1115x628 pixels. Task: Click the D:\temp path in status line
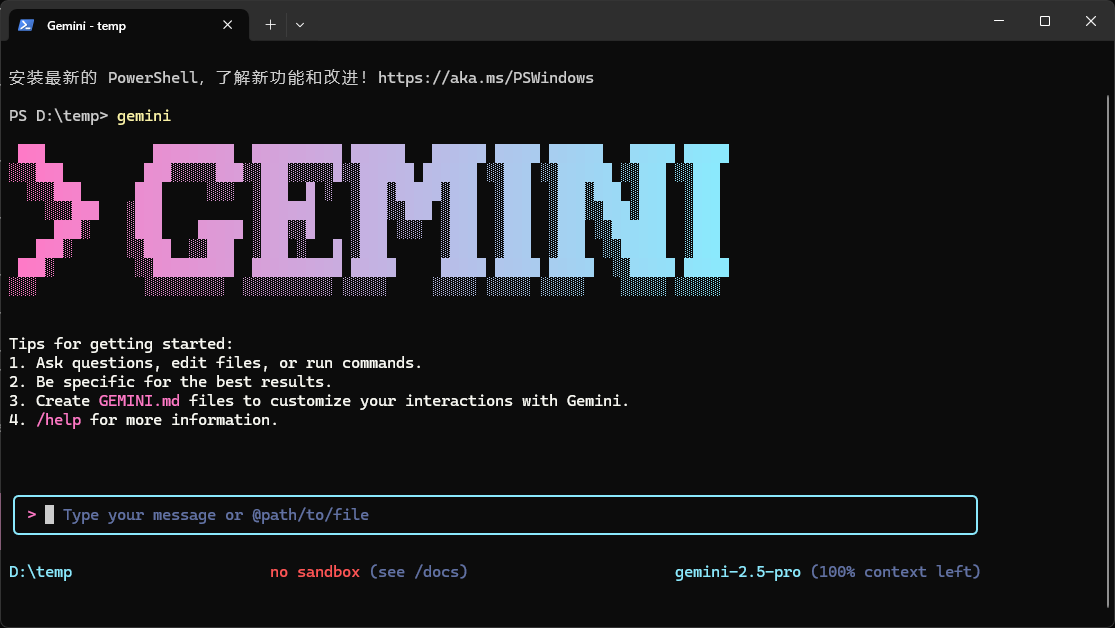41,572
